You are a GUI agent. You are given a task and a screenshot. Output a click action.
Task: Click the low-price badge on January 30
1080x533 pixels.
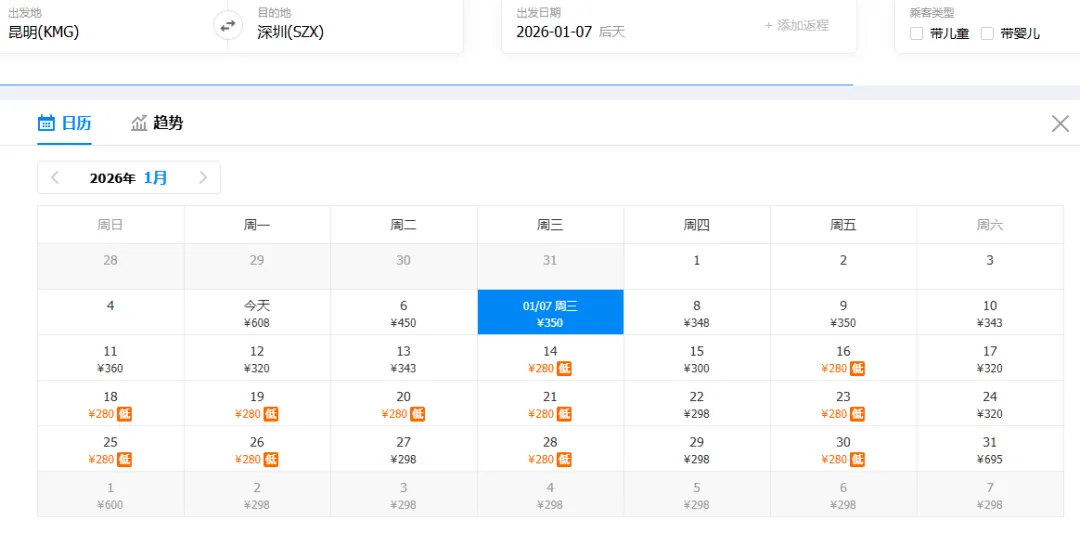tap(857, 459)
